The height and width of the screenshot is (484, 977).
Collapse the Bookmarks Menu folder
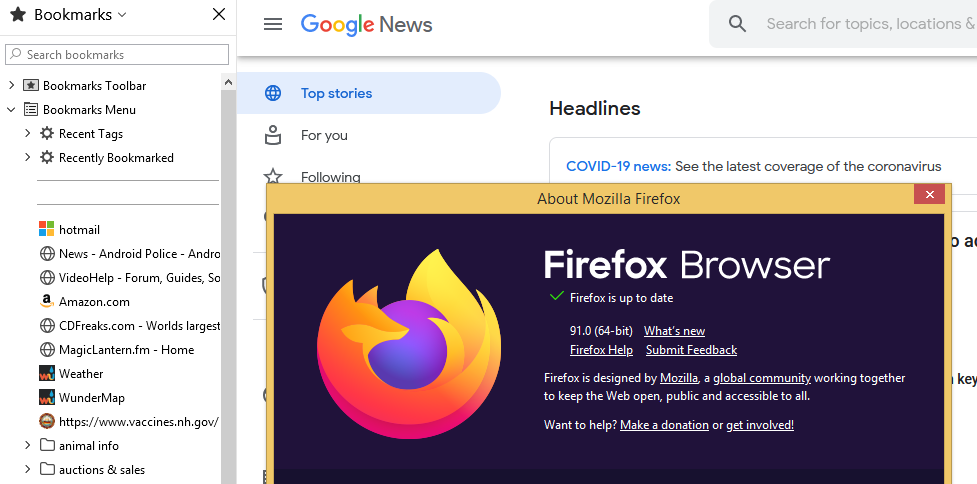(11, 110)
